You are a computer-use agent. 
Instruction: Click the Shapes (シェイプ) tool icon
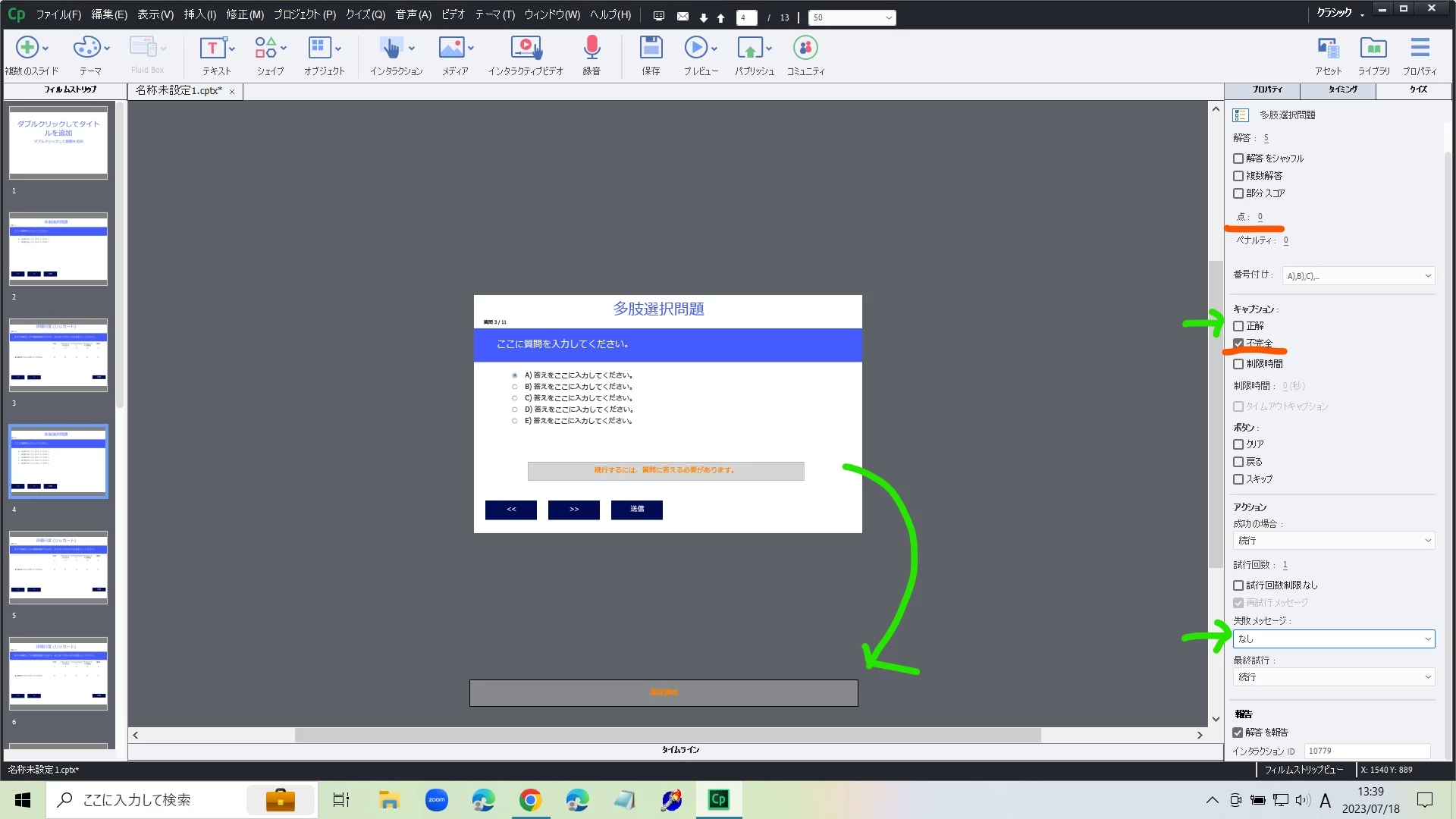[265, 49]
